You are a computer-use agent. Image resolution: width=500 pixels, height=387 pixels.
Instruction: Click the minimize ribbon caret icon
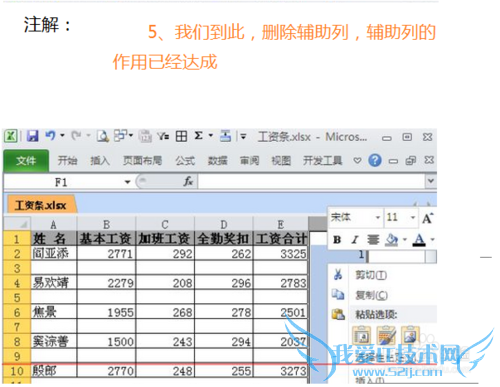coord(357,161)
